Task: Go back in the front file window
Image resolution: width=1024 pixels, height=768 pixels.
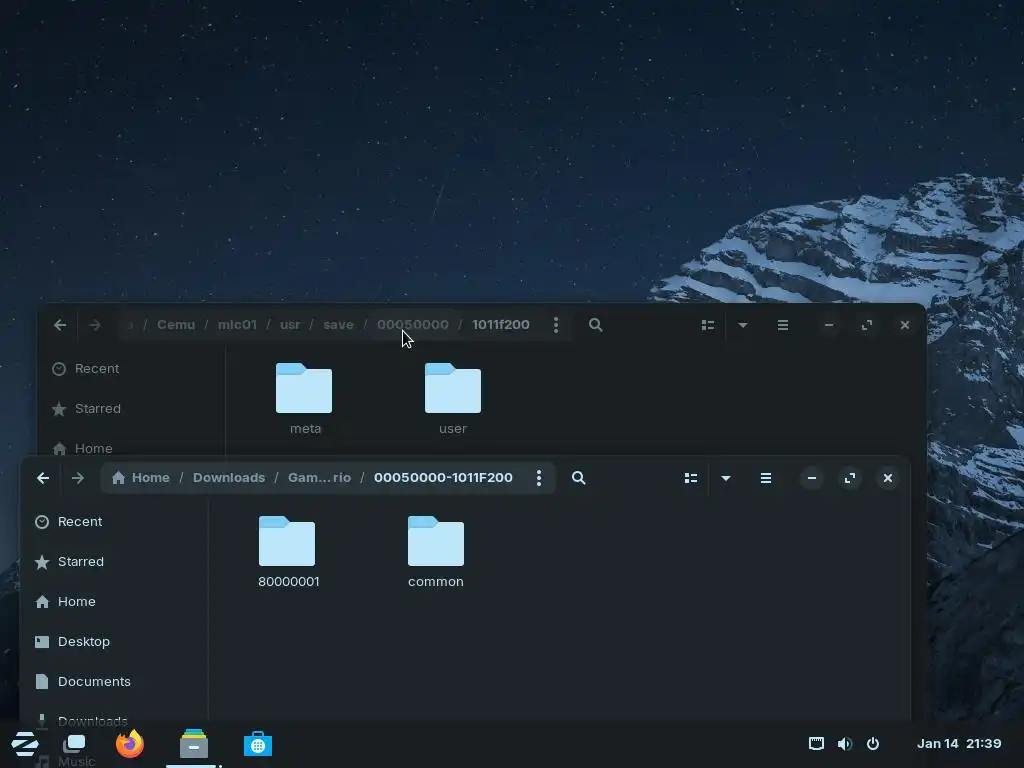Action: coord(43,478)
